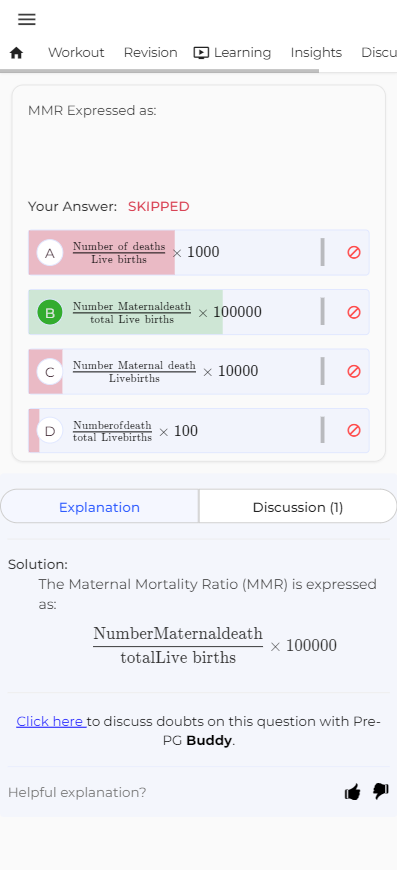Open the Revision tab
The height and width of the screenshot is (870, 397).
tap(150, 53)
